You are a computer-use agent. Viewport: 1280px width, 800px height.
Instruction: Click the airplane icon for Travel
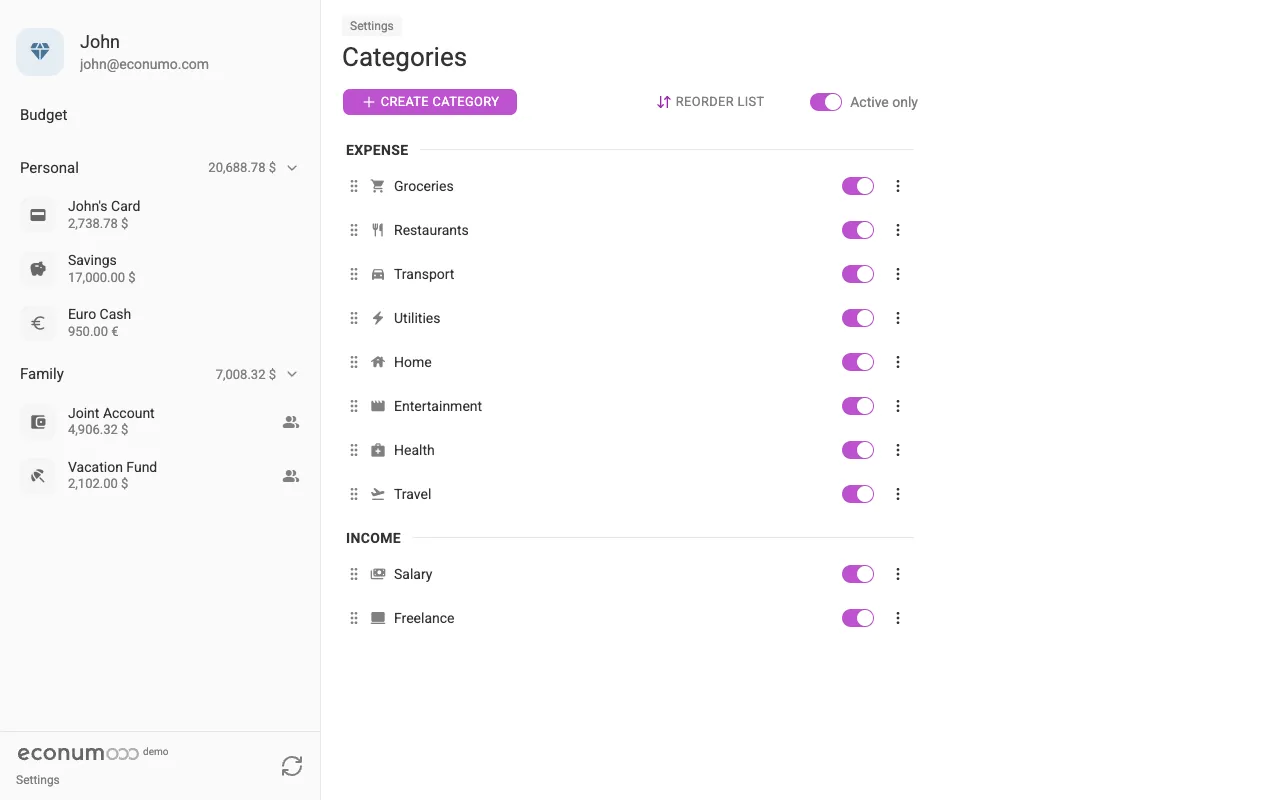click(378, 494)
